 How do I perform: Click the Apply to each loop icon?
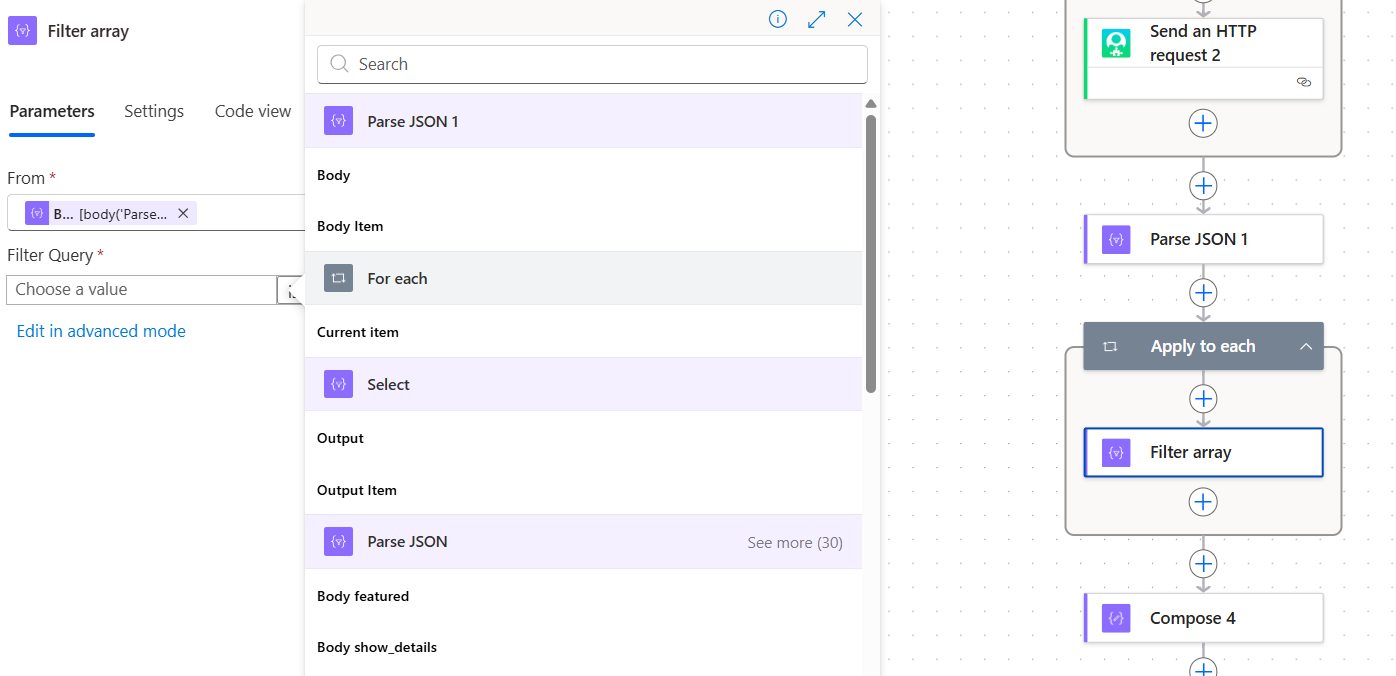pyautogui.click(x=1110, y=346)
